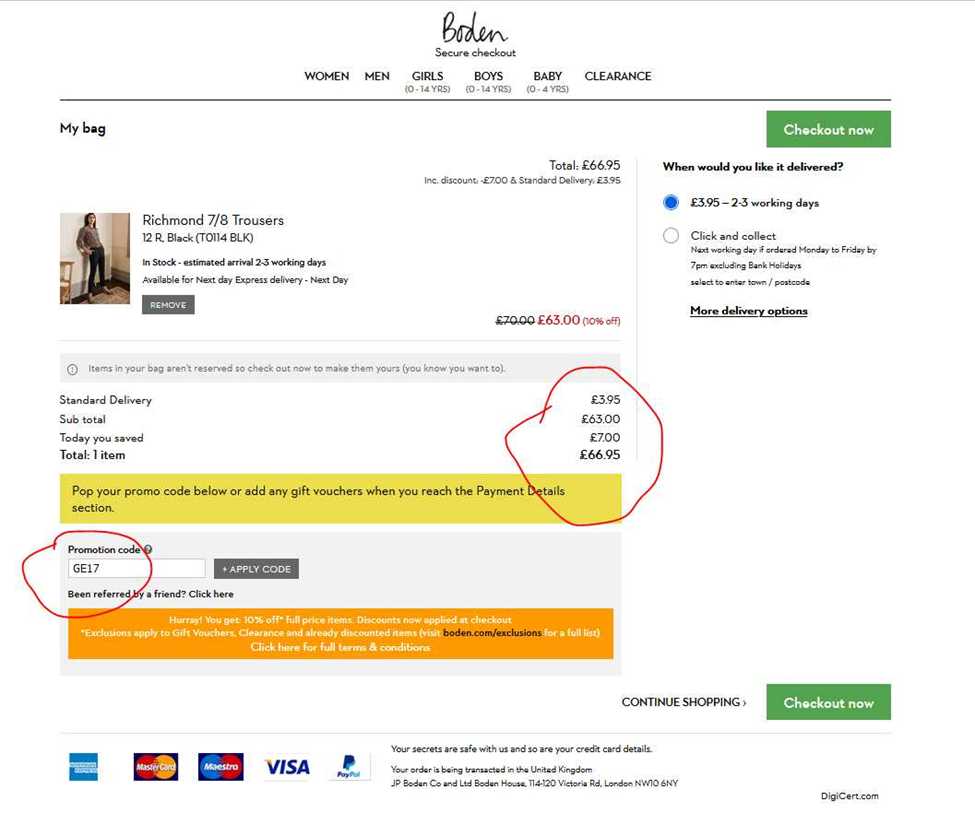
Task: Open More delivery options link
Action: [749, 310]
